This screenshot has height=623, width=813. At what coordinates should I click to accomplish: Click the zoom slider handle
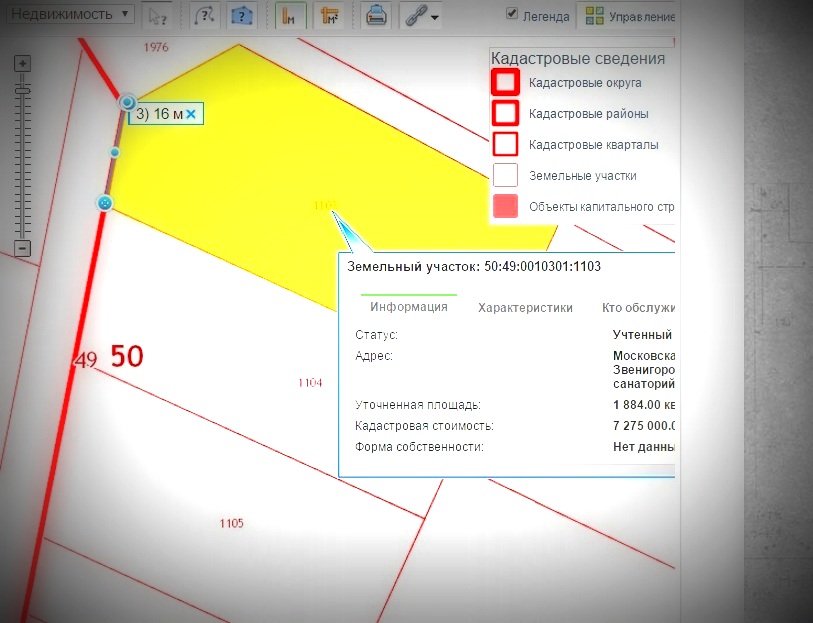coord(23,90)
